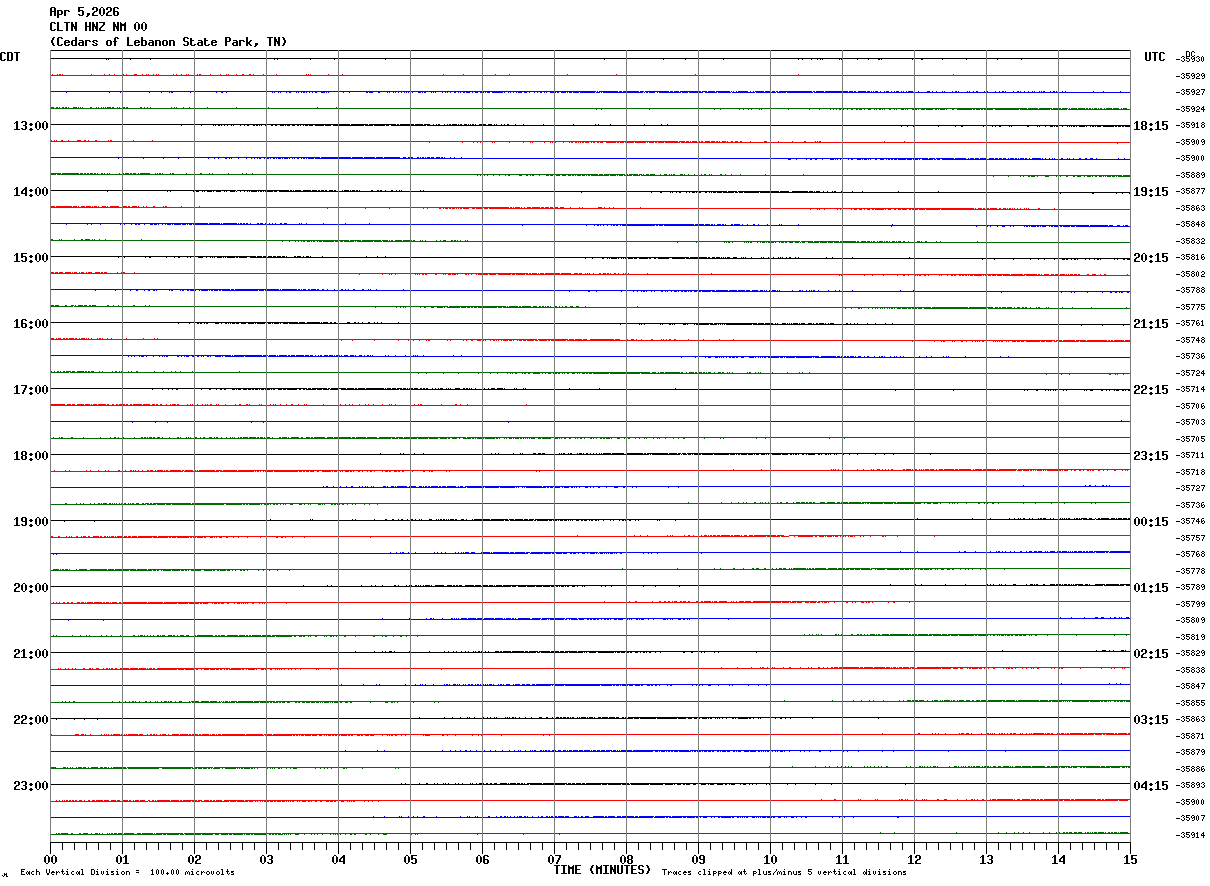Screen dimensions: 1210x886
Task: Click the 21:15 UTC time label
Action: 1151,324
